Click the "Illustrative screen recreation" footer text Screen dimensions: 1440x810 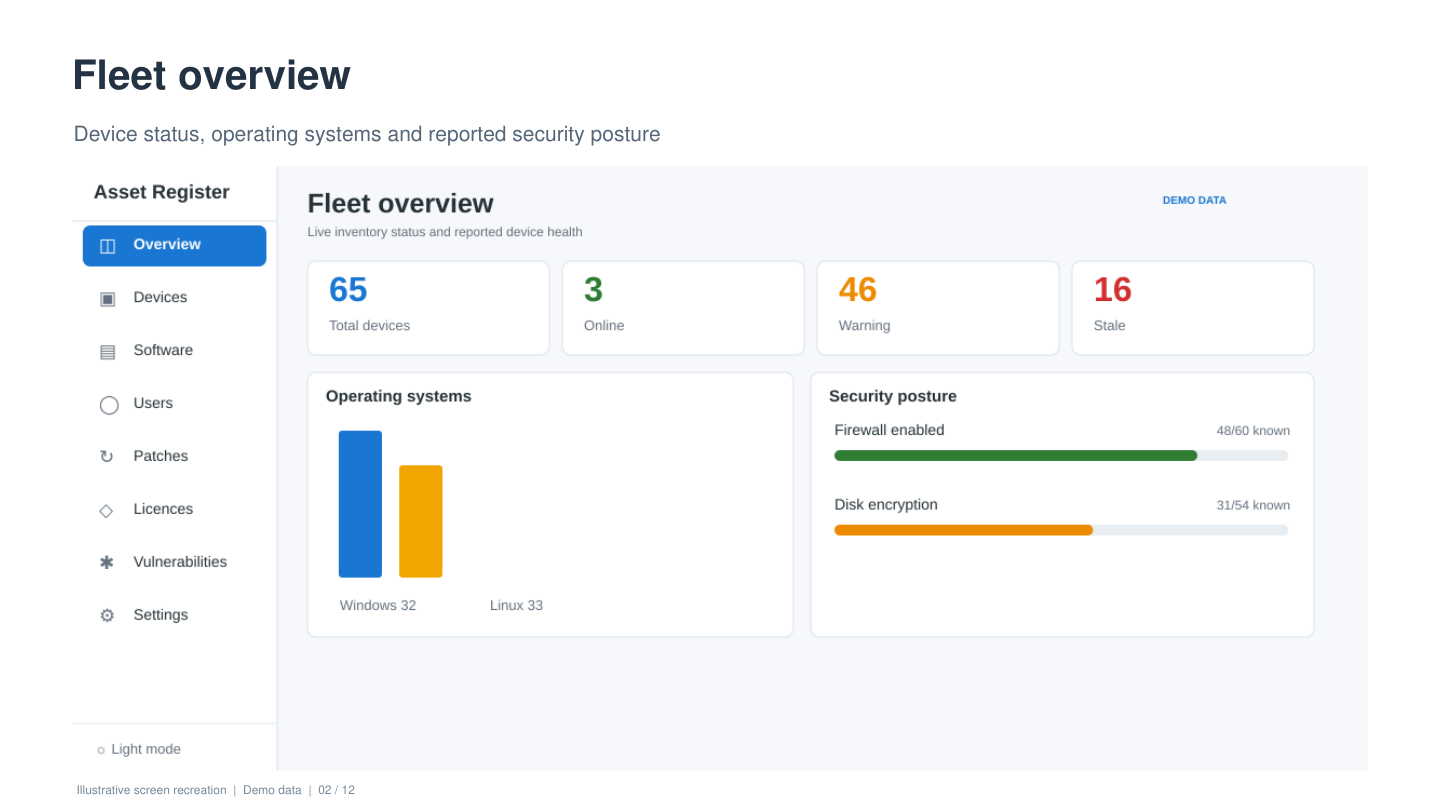152,790
